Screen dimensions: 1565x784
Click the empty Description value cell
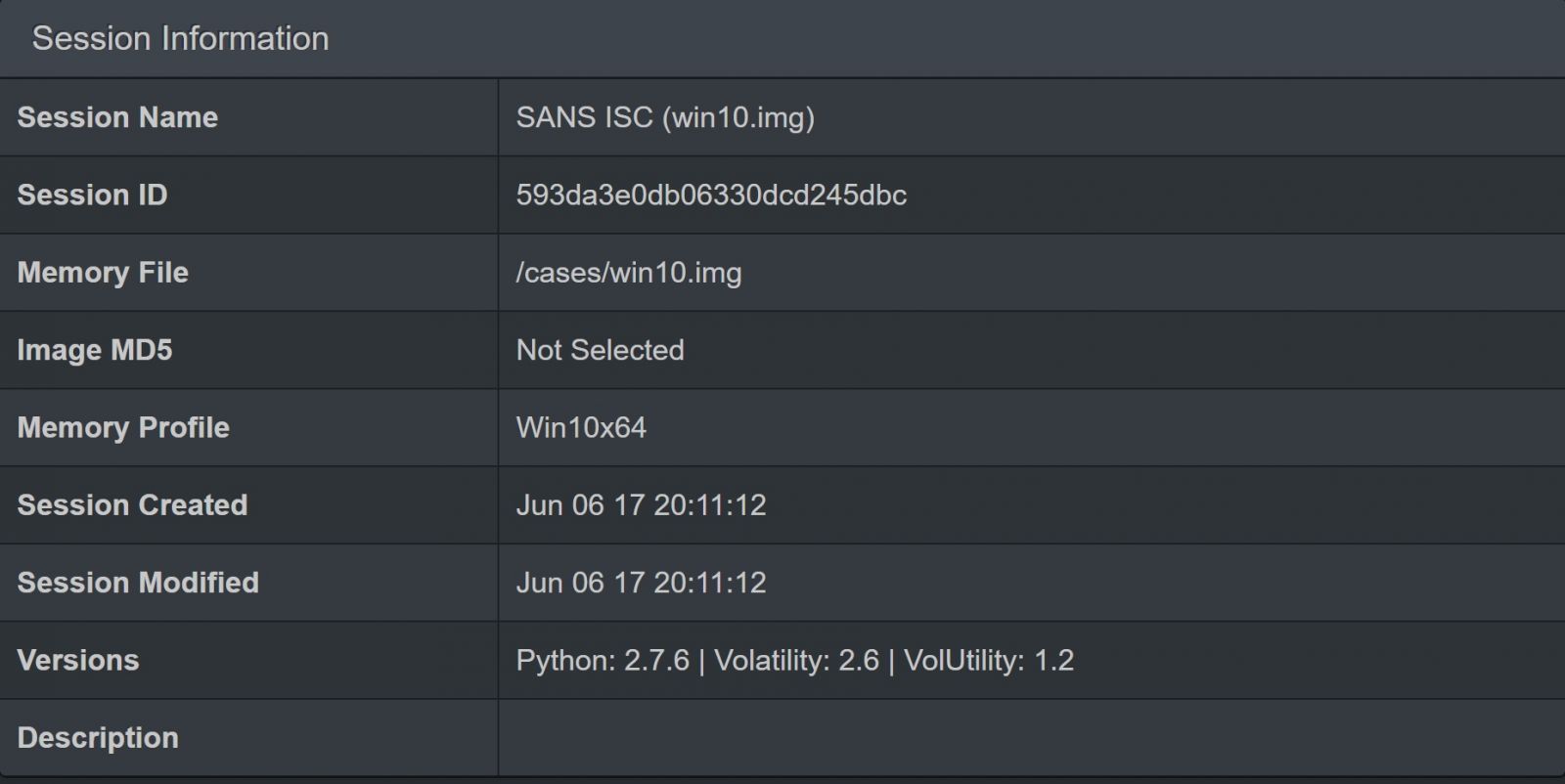[1032, 737]
